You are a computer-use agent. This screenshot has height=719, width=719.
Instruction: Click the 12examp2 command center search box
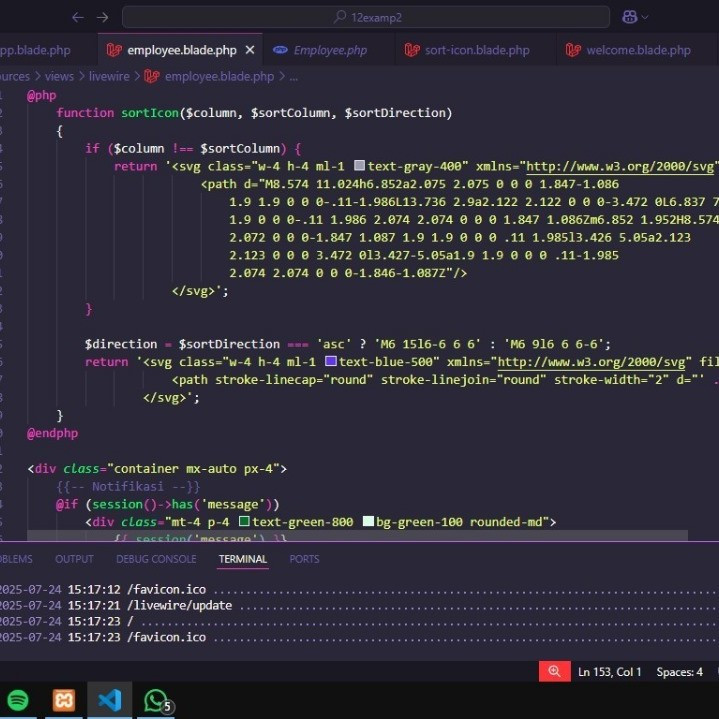[x=365, y=17]
